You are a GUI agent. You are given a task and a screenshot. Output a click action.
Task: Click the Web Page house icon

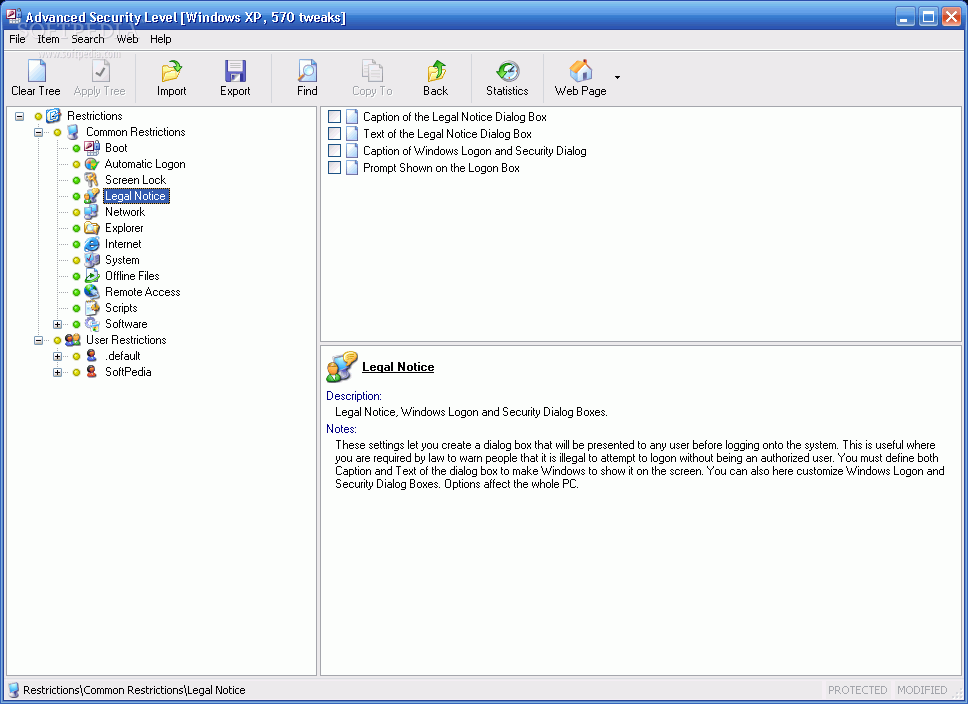click(580, 71)
